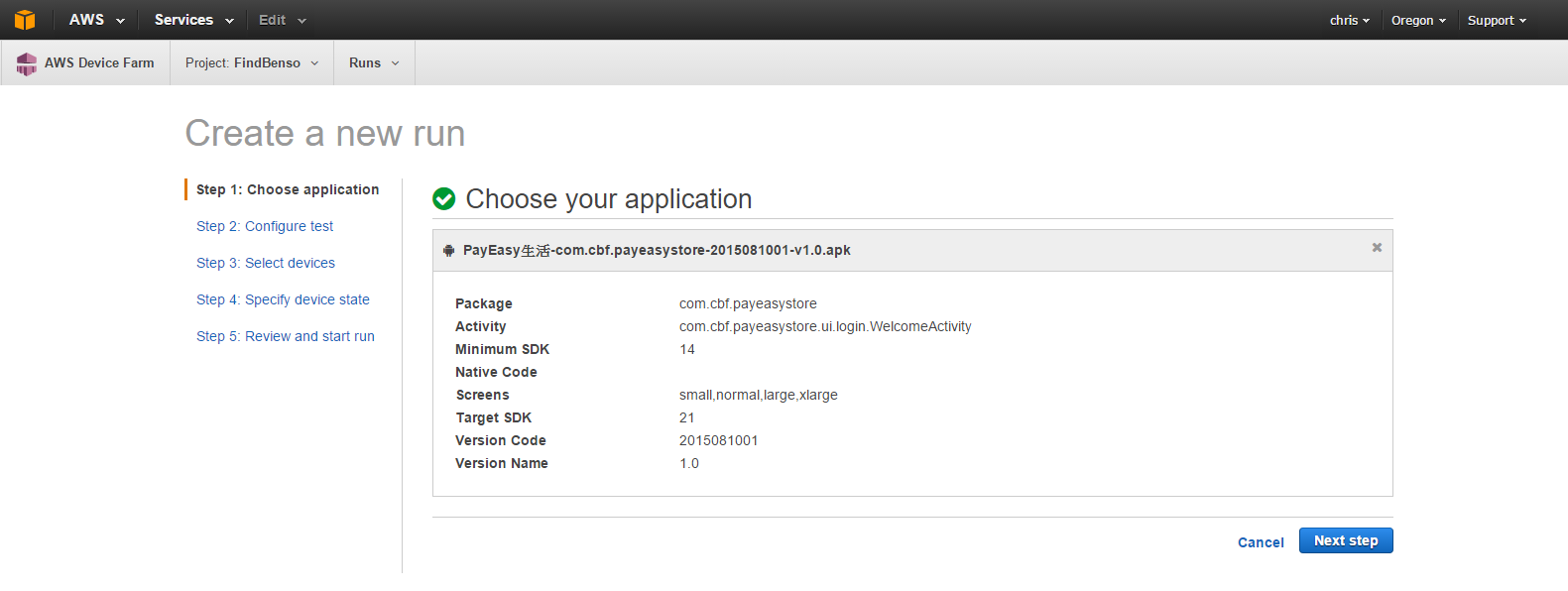
Task: Click the Screens label
Action: pos(482,395)
